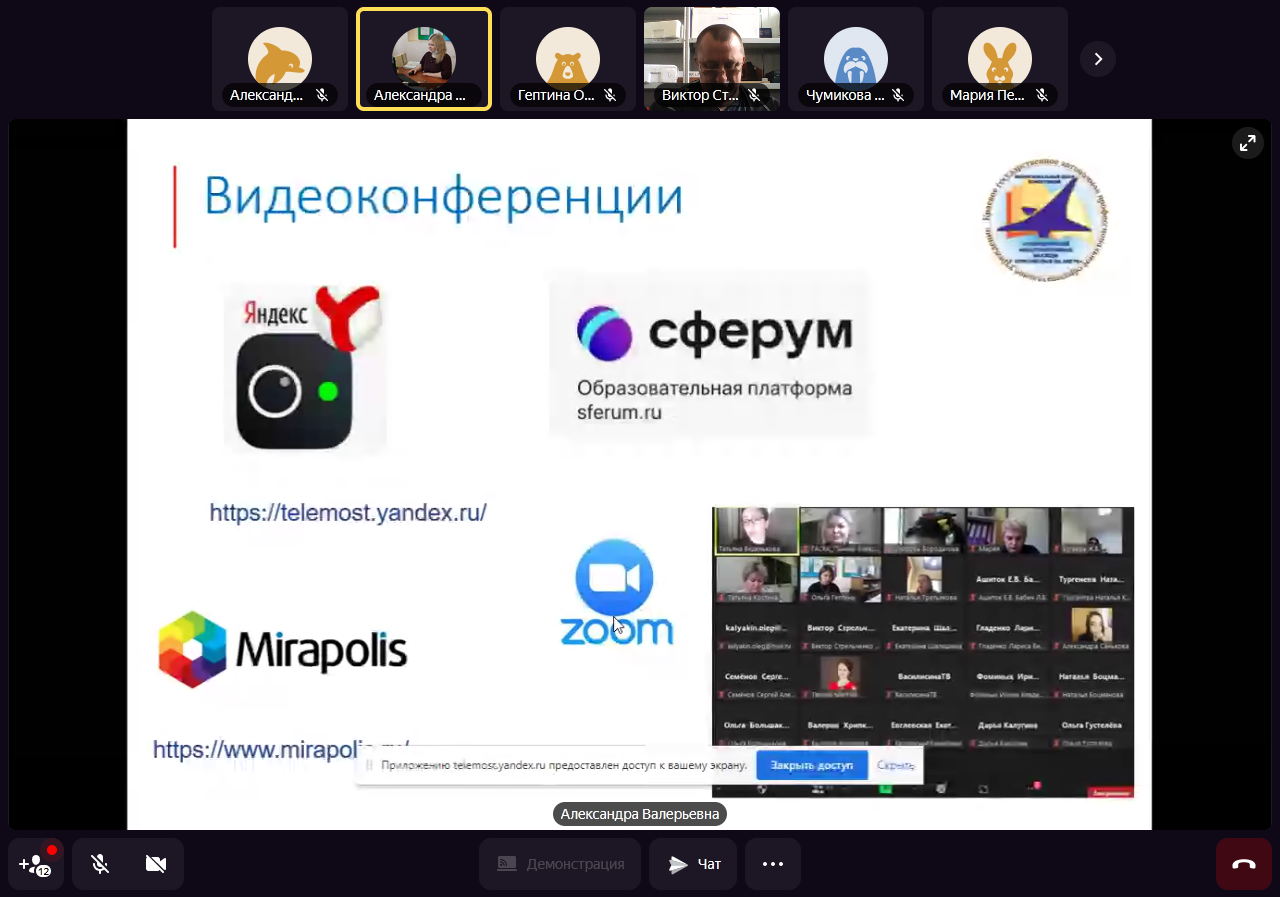Click the Видеоконференции slide heading

click(444, 195)
